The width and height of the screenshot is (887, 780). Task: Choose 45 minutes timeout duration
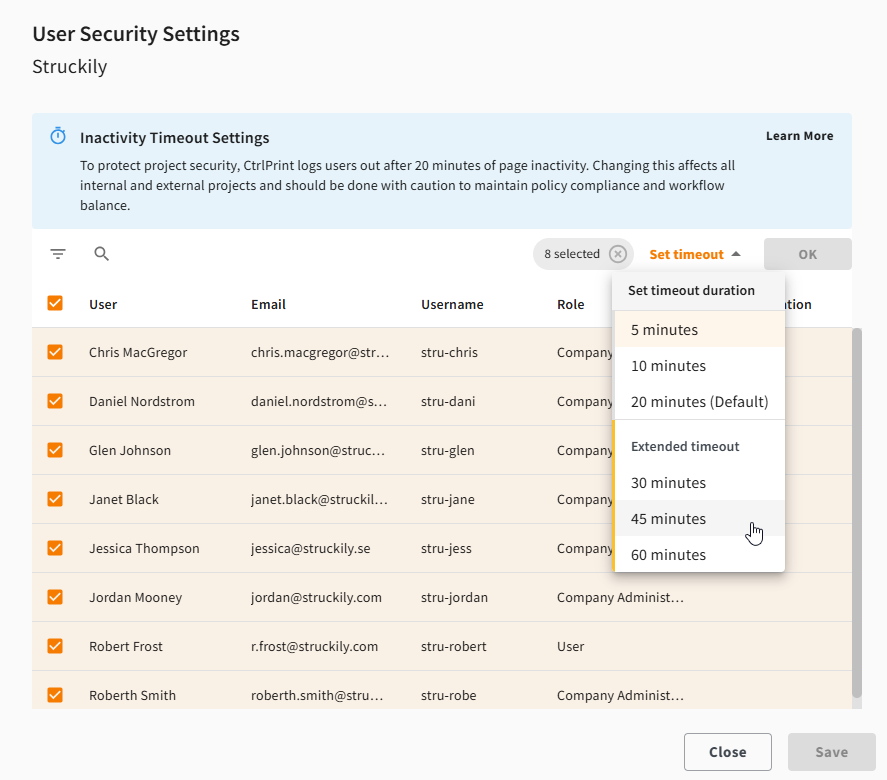coord(699,519)
